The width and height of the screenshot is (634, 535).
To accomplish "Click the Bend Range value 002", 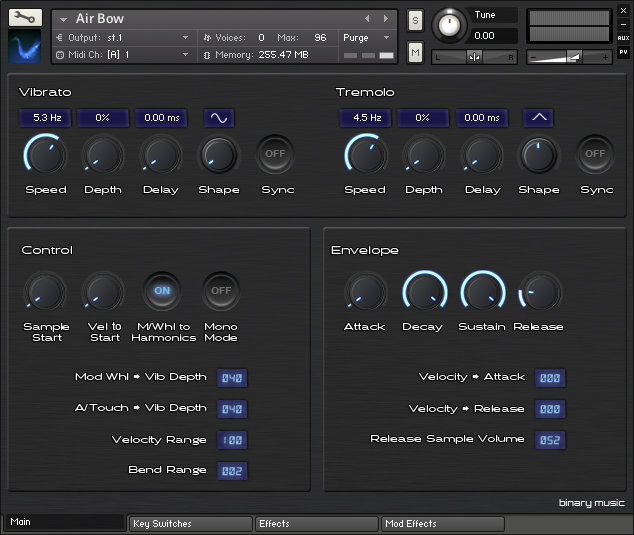I will [x=232, y=471].
